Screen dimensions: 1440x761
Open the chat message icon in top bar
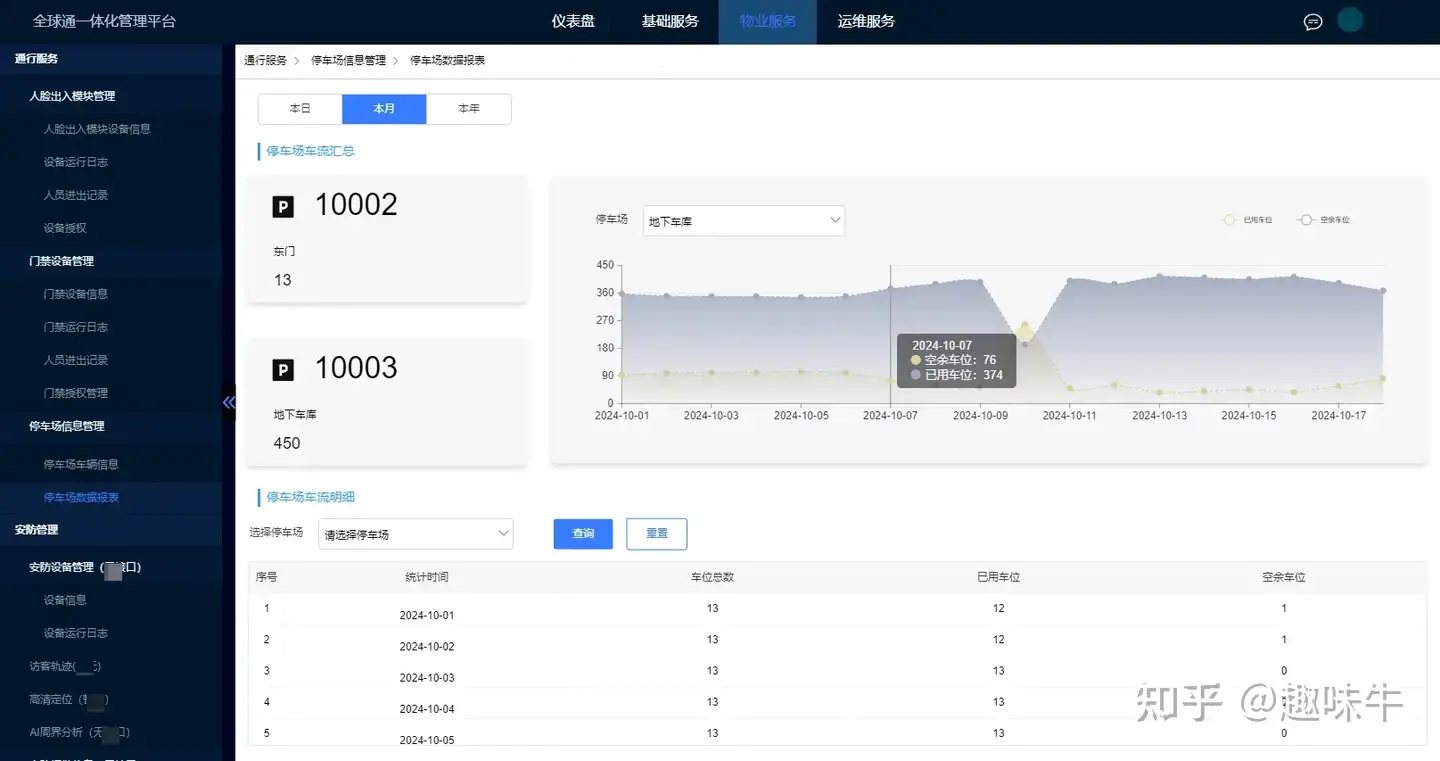tap(1313, 21)
